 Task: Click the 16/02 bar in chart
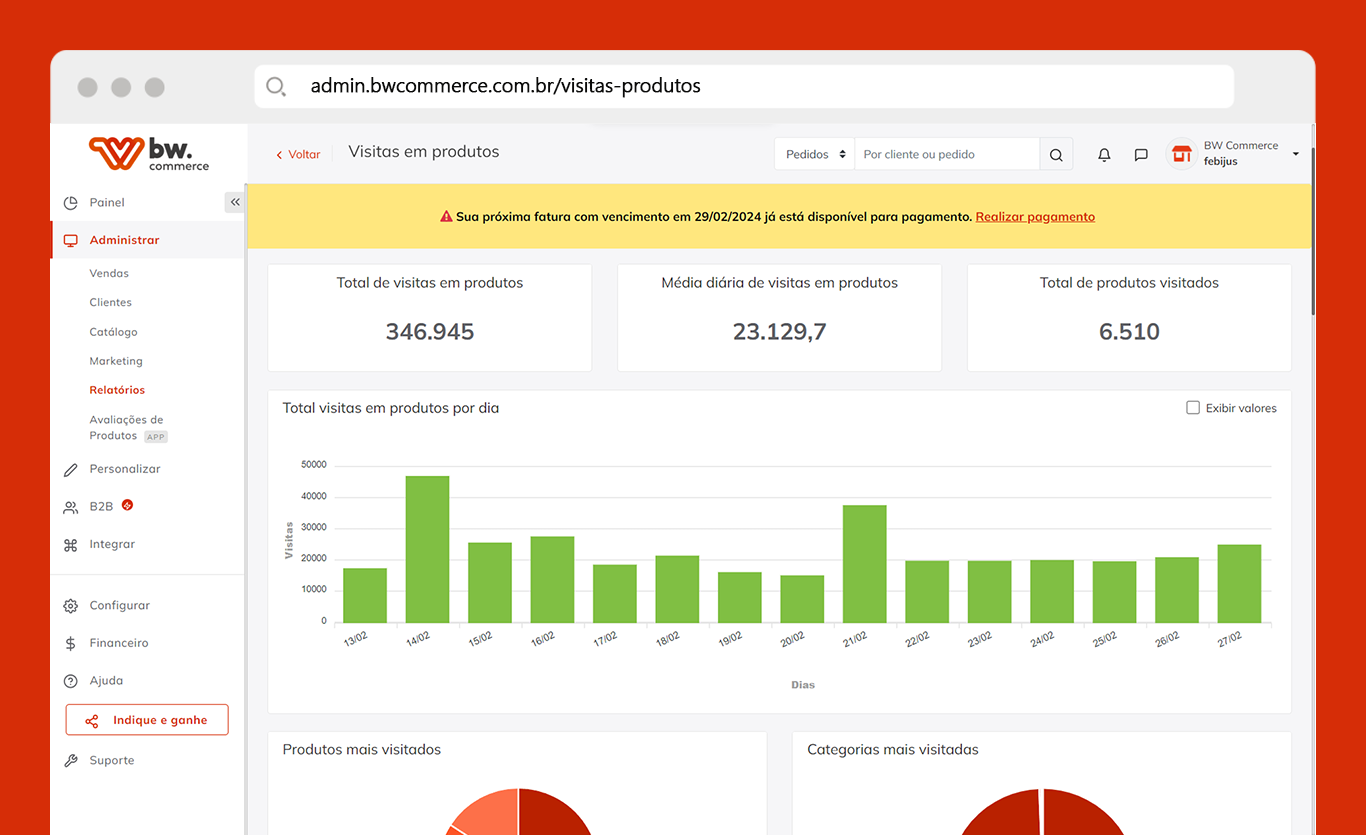pyautogui.click(x=552, y=579)
